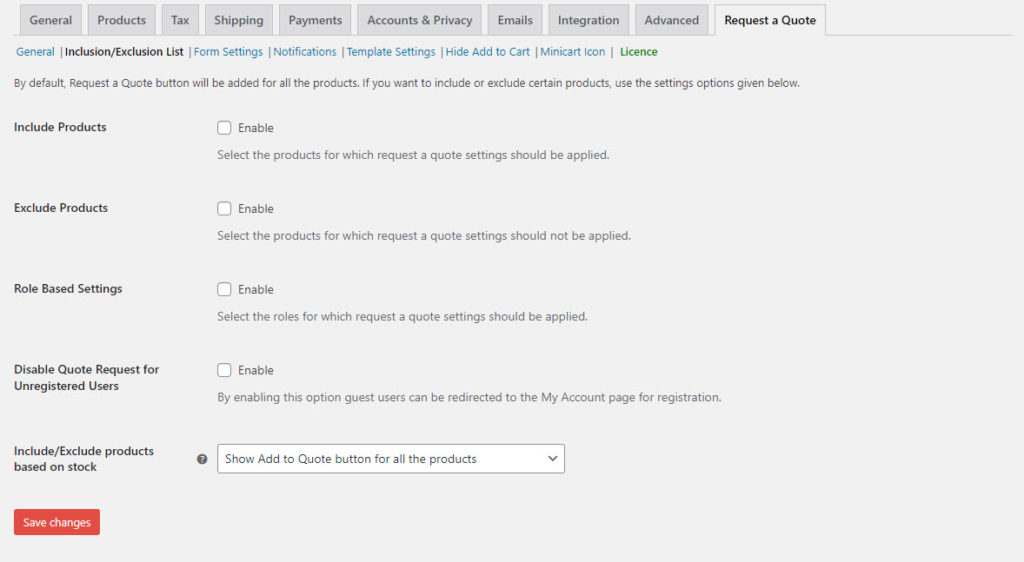Viewport: 1024px width, 562px height.
Task: Go to the Integration tab
Action: (x=588, y=20)
